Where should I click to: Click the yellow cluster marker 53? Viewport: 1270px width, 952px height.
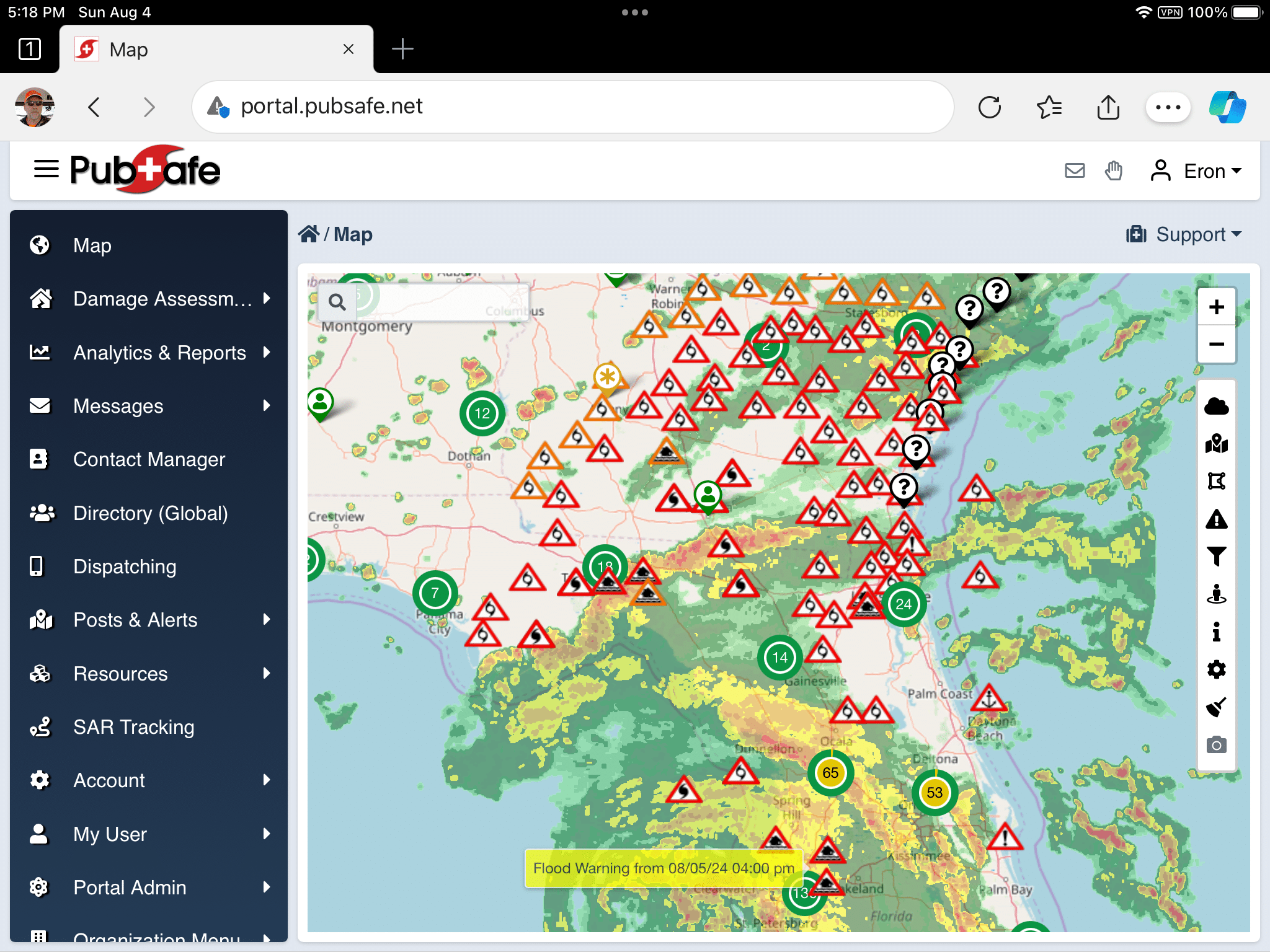(935, 792)
